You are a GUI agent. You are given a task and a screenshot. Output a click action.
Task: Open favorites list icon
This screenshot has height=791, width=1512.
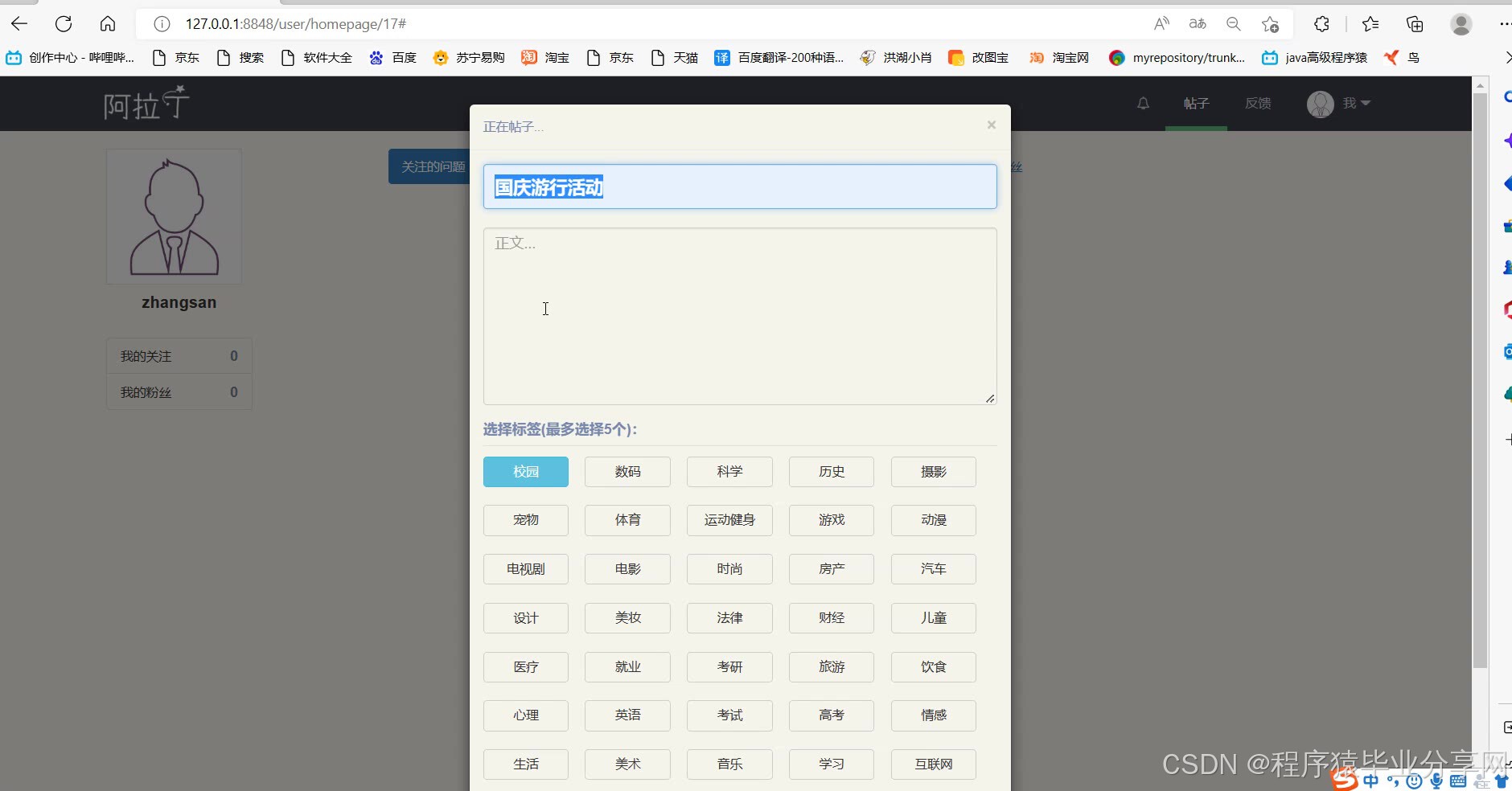tap(1370, 24)
